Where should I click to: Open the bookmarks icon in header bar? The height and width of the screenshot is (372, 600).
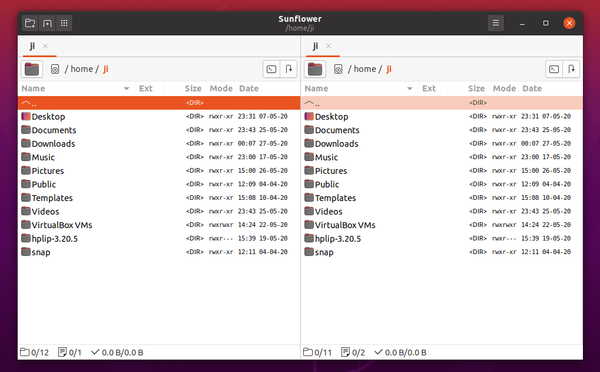click(x=47, y=23)
